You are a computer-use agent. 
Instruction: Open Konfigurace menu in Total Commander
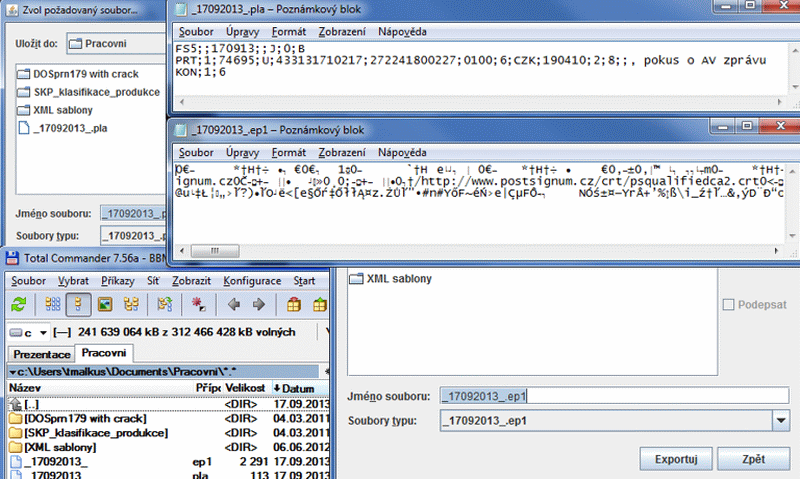click(x=252, y=281)
